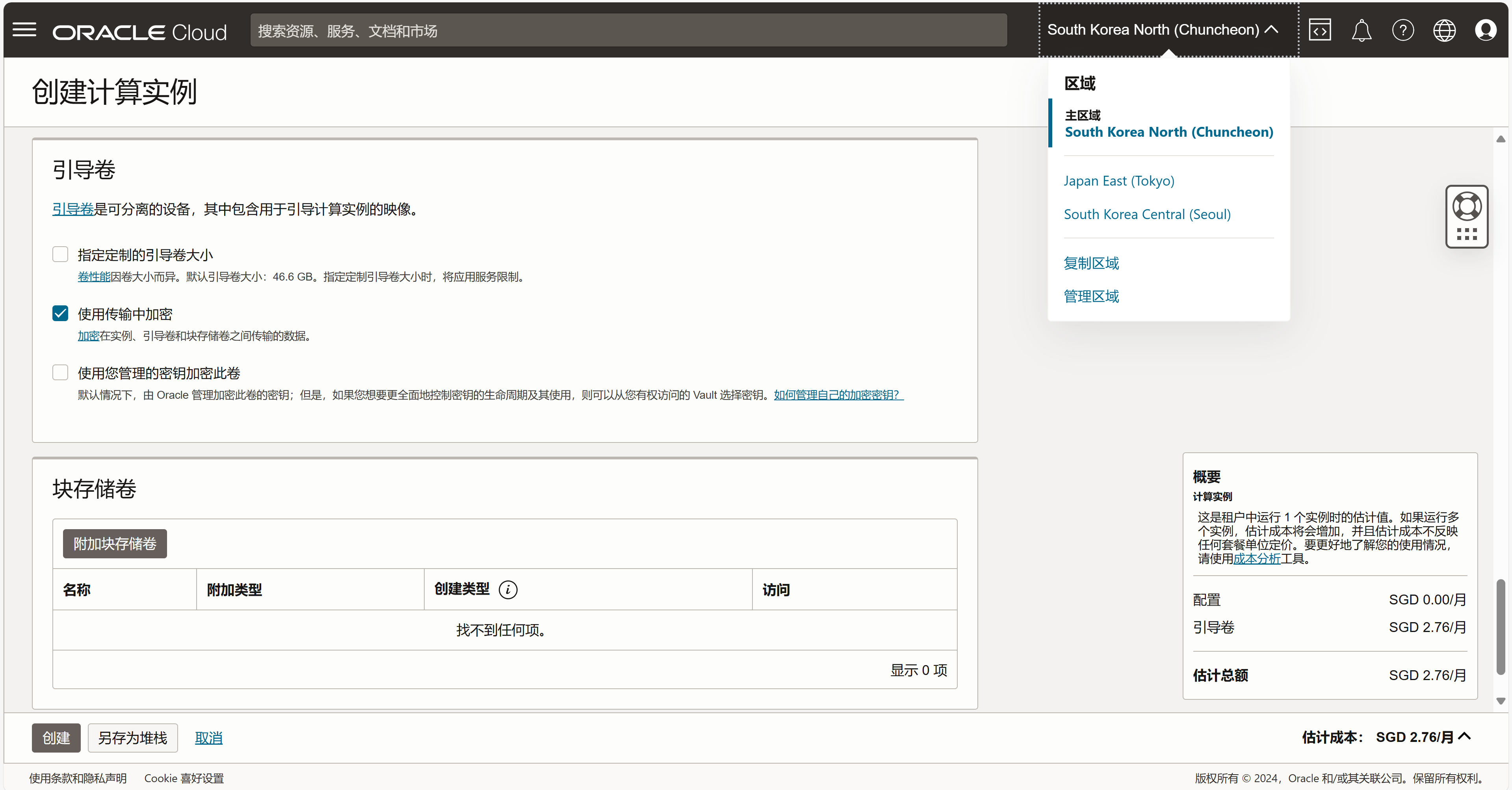Viewport: 1512px width, 790px height.
Task: Open Cookie 喜好设置 footer link
Action: [x=184, y=778]
